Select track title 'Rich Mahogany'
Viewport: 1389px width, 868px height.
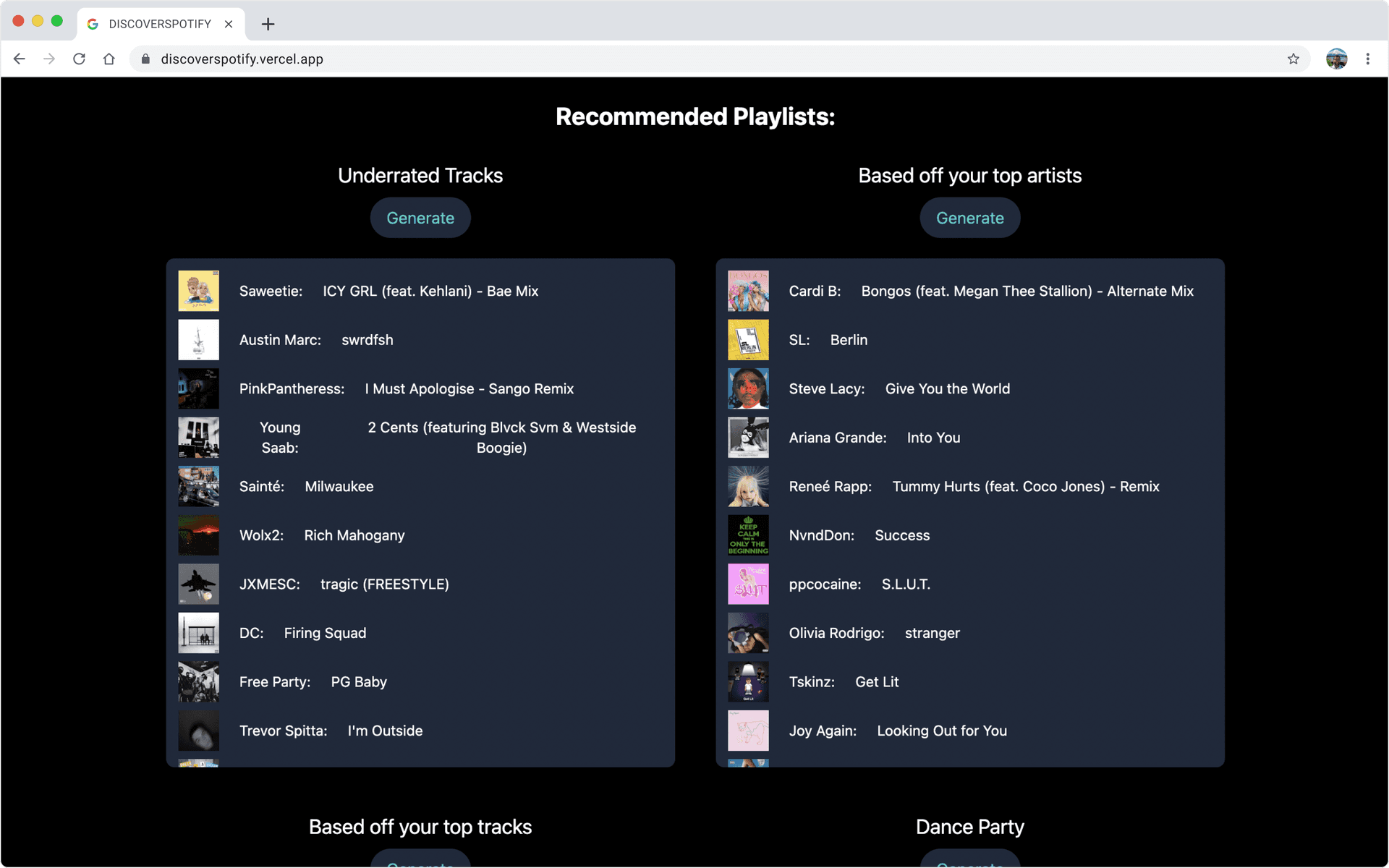(x=354, y=535)
